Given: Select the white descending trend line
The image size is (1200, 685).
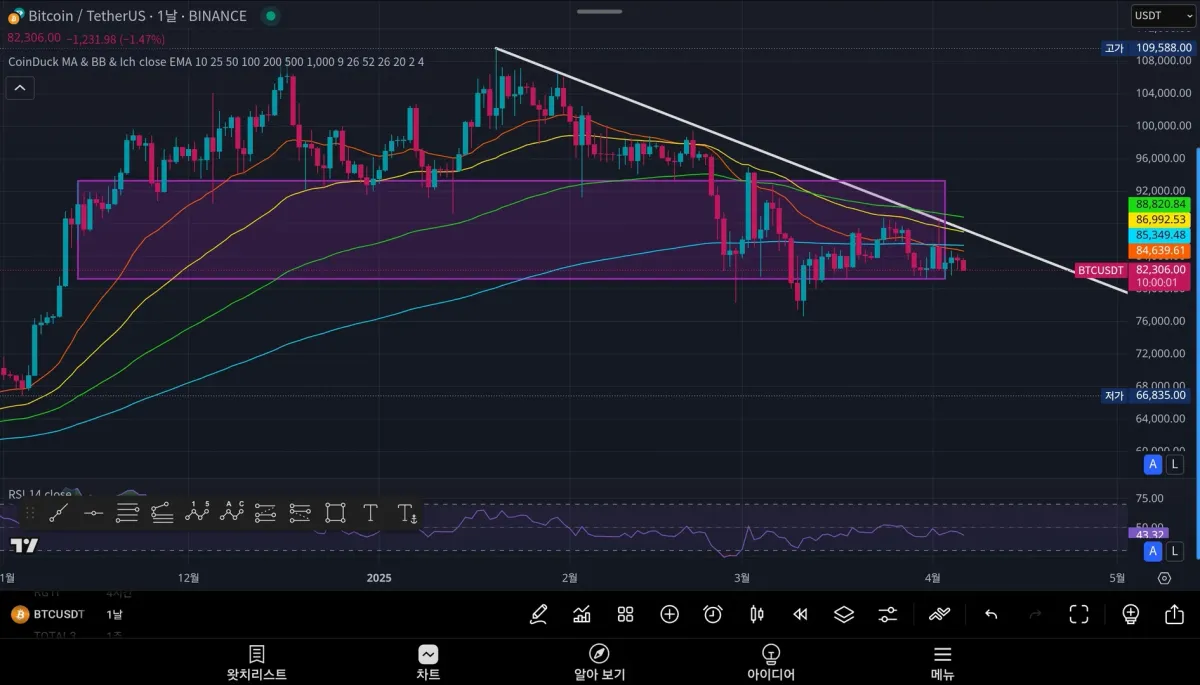Looking at the screenshot, I should (810, 170).
